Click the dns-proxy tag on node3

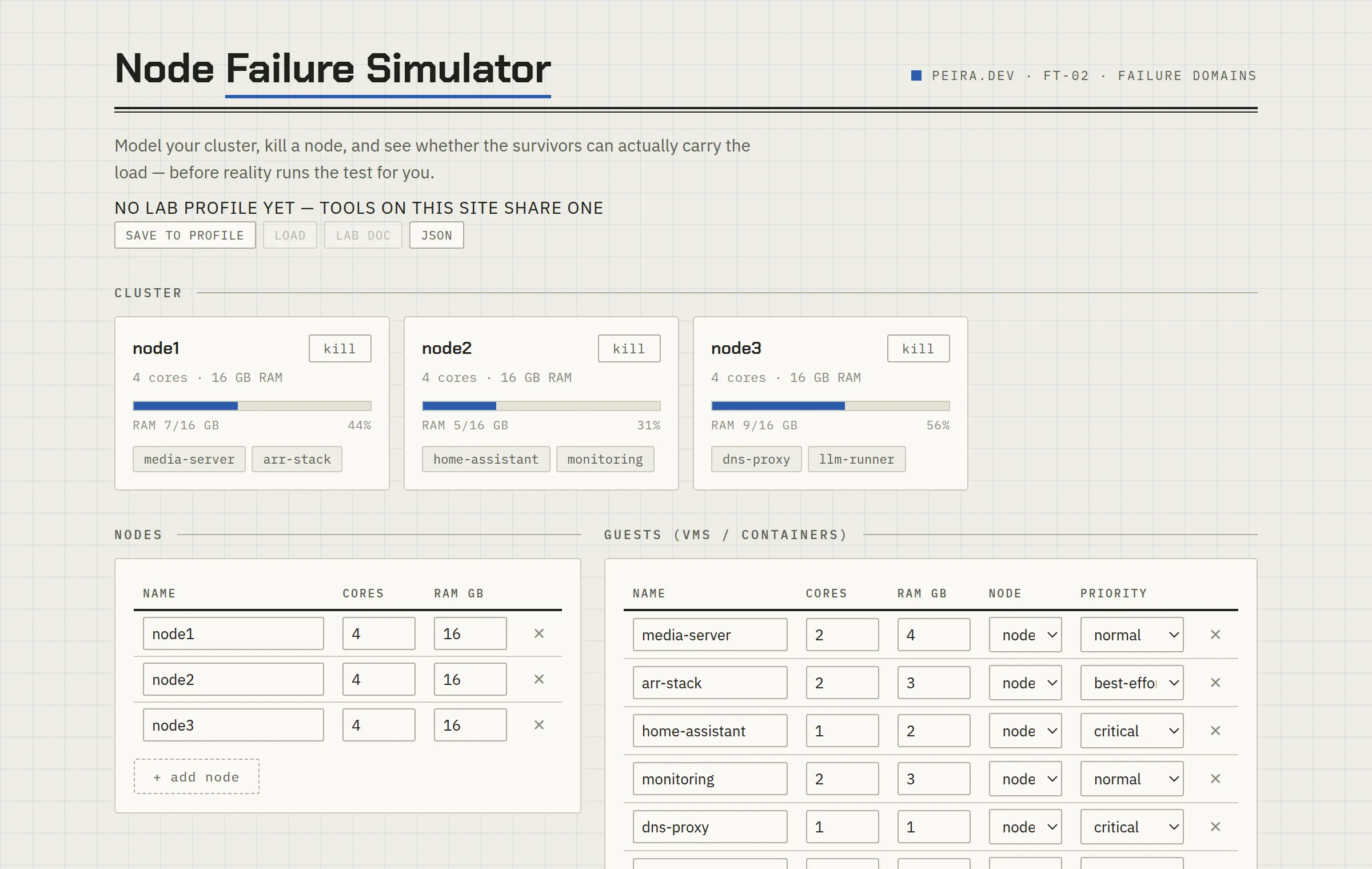[x=756, y=459]
